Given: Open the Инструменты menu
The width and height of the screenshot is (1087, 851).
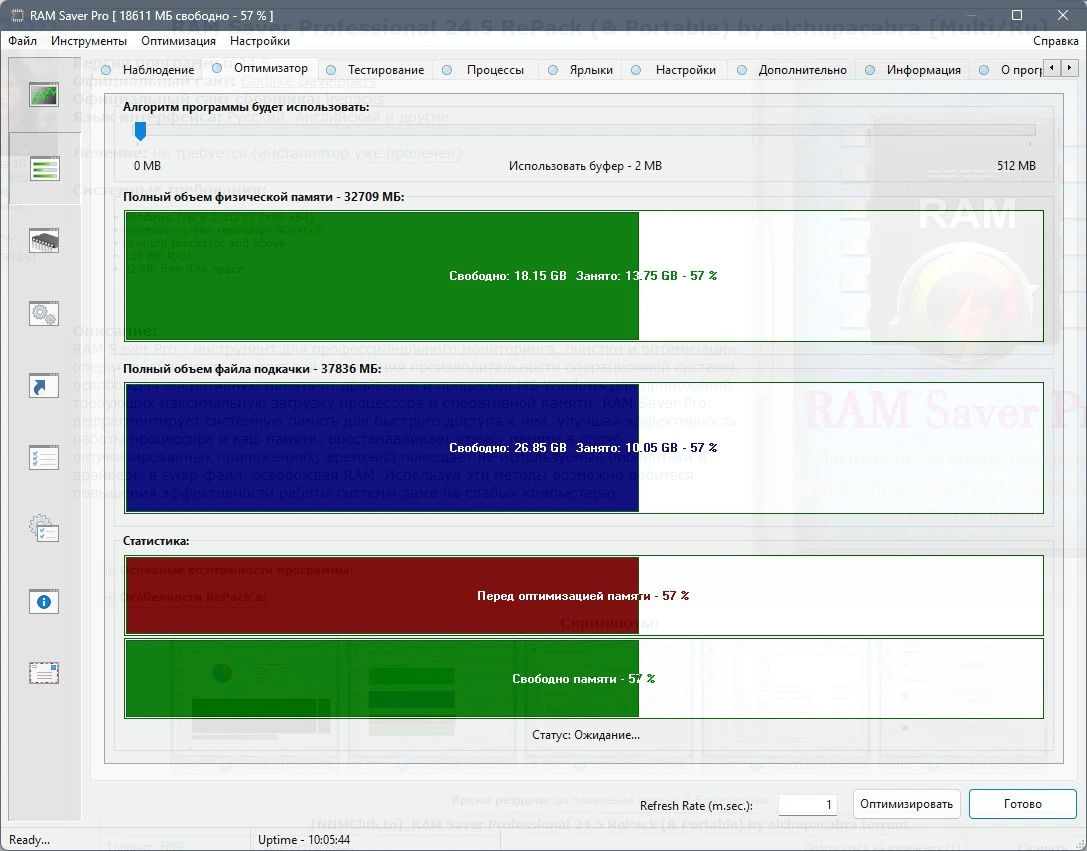Looking at the screenshot, I should 89,41.
